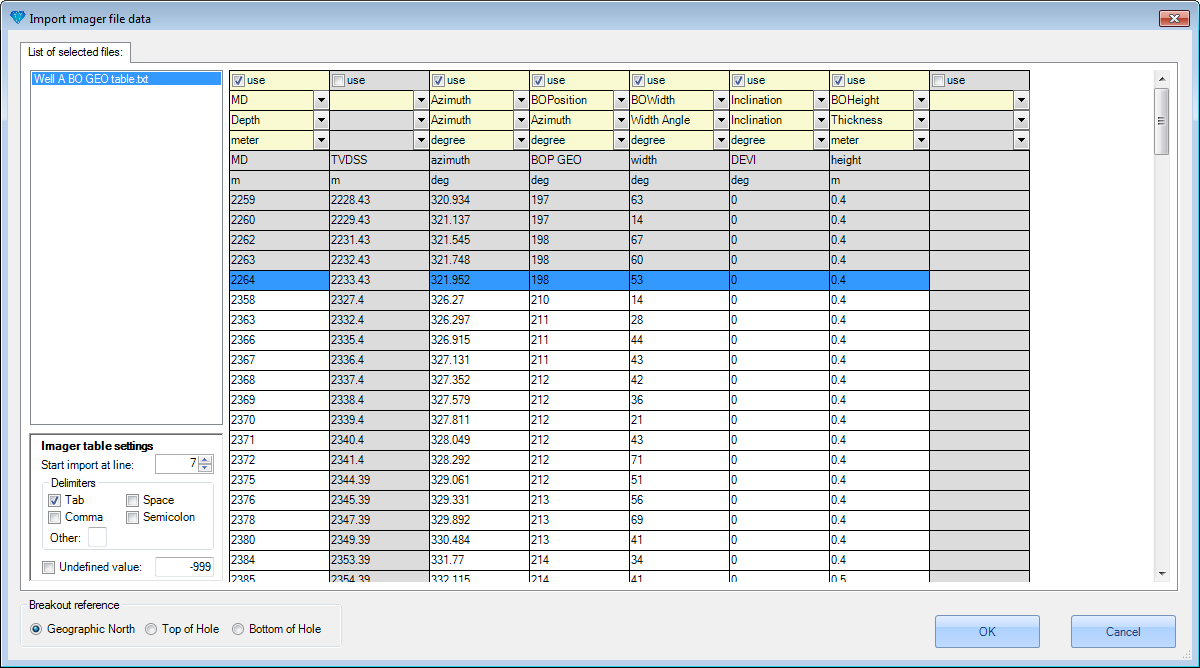Click the Other delimiter text field
This screenshot has width=1200, height=668.
click(97, 538)
